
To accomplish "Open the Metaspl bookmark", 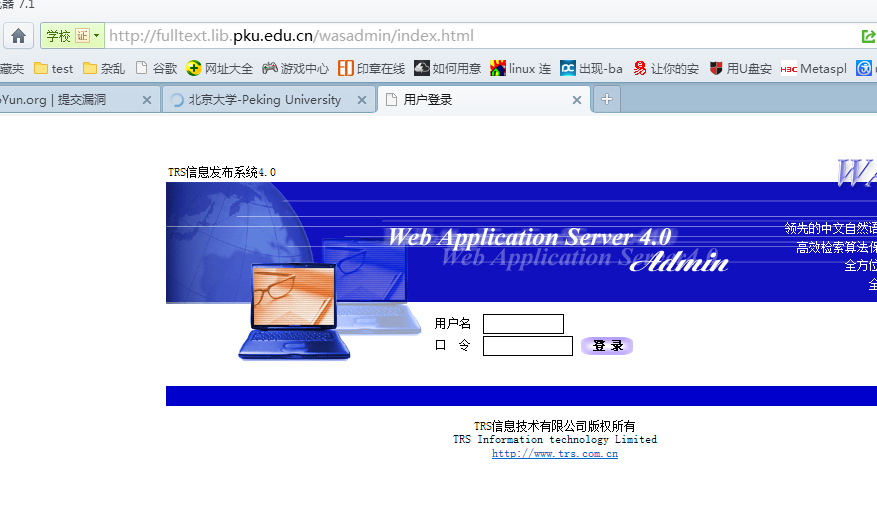I will click(814, 68).
